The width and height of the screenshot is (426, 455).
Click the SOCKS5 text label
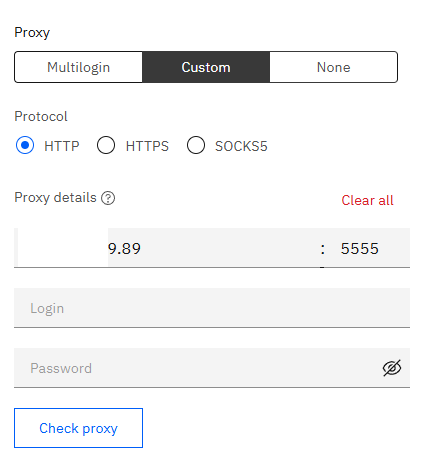click(241, 146)
